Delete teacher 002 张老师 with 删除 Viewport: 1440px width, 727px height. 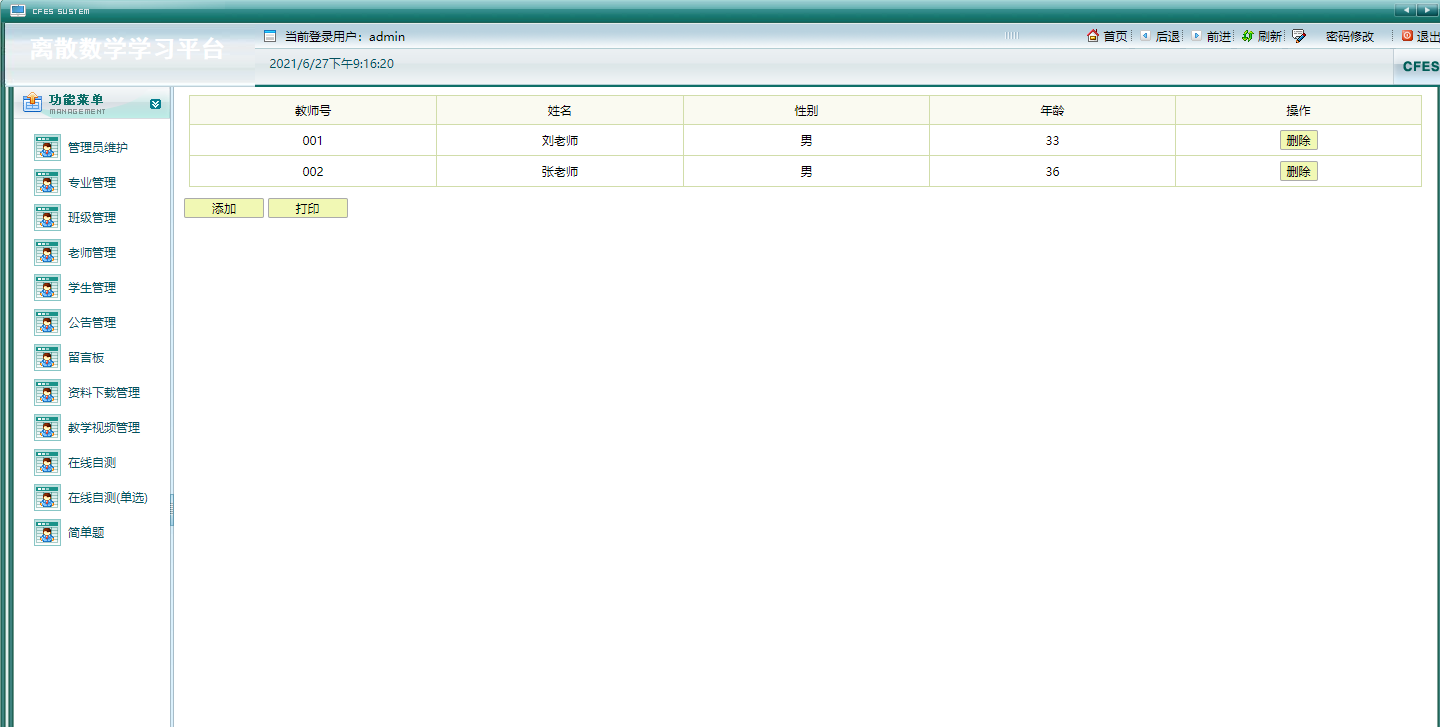1299,172
